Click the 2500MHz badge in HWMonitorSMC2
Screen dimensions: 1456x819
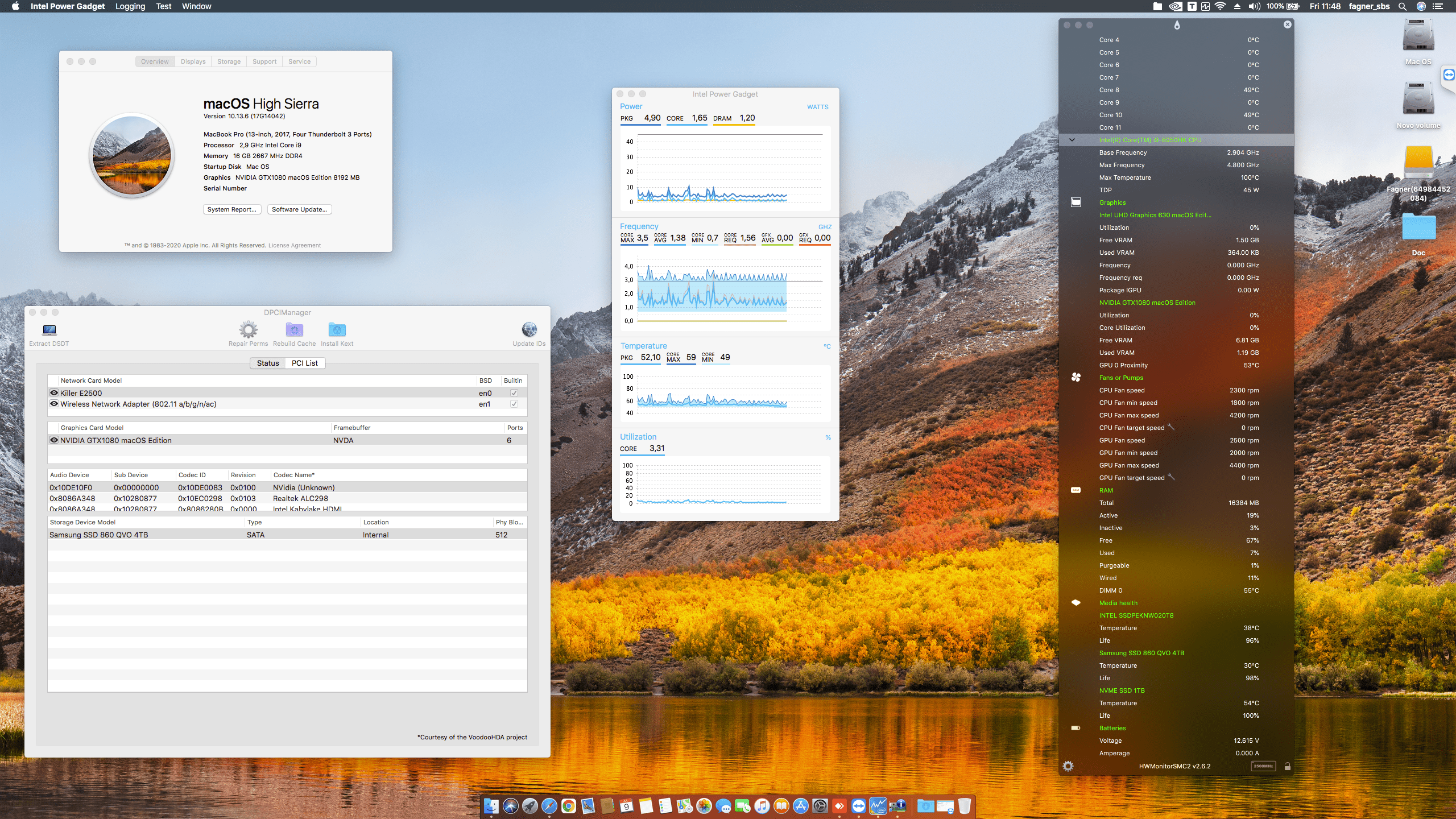[1263, 766]
